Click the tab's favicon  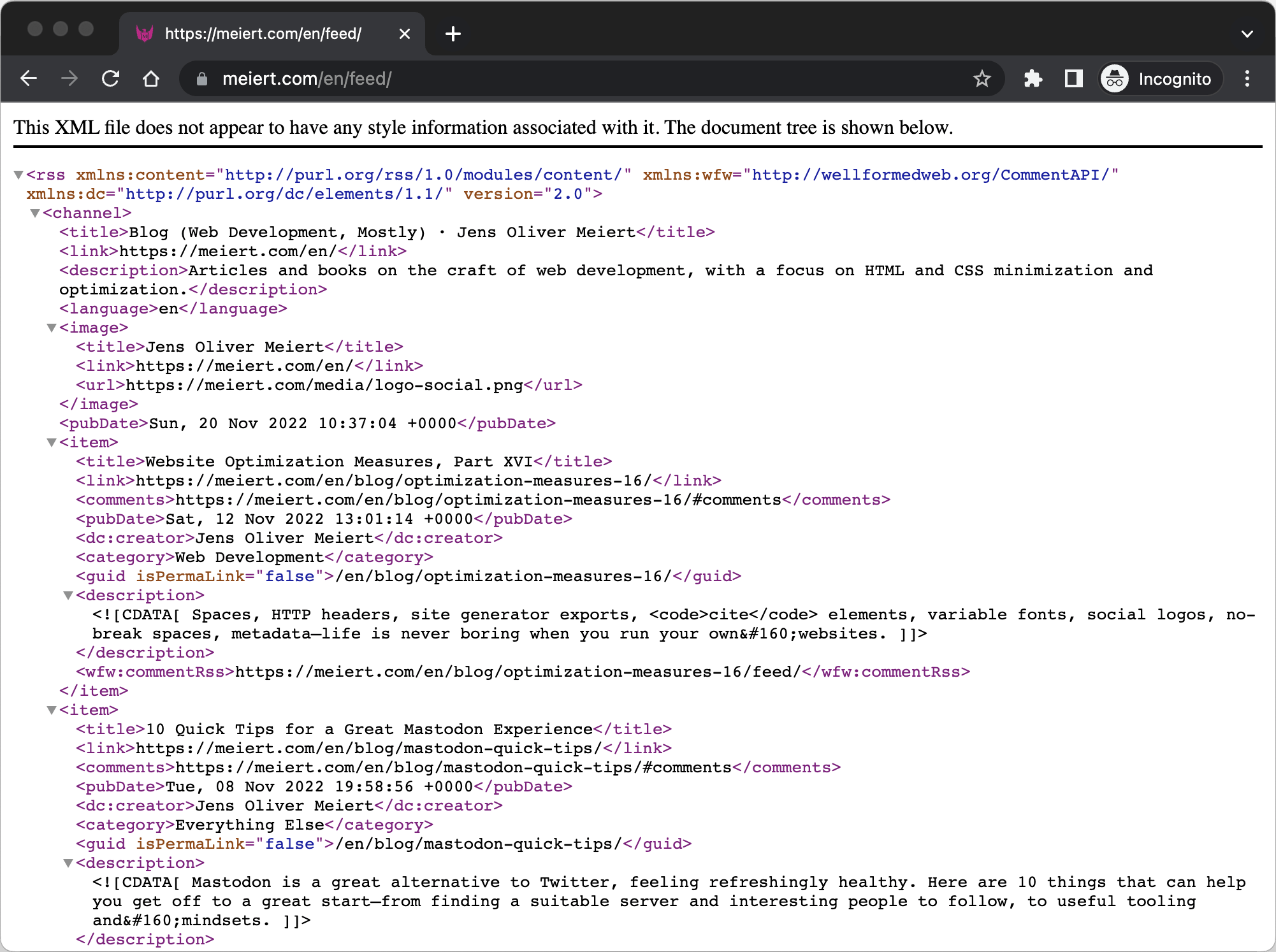coord(145,34)
